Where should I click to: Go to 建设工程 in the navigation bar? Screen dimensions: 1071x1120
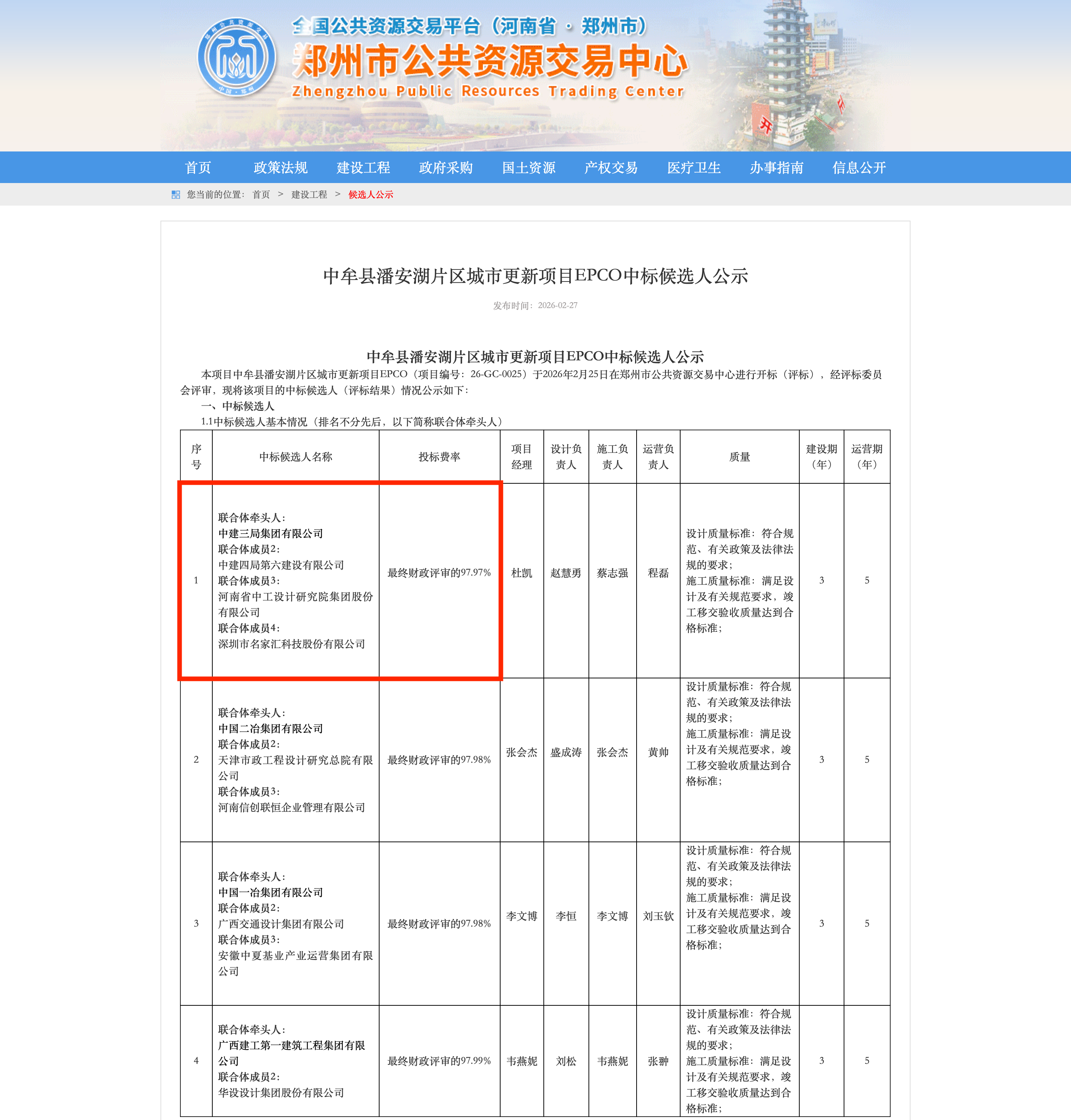(x=363, y=167)
